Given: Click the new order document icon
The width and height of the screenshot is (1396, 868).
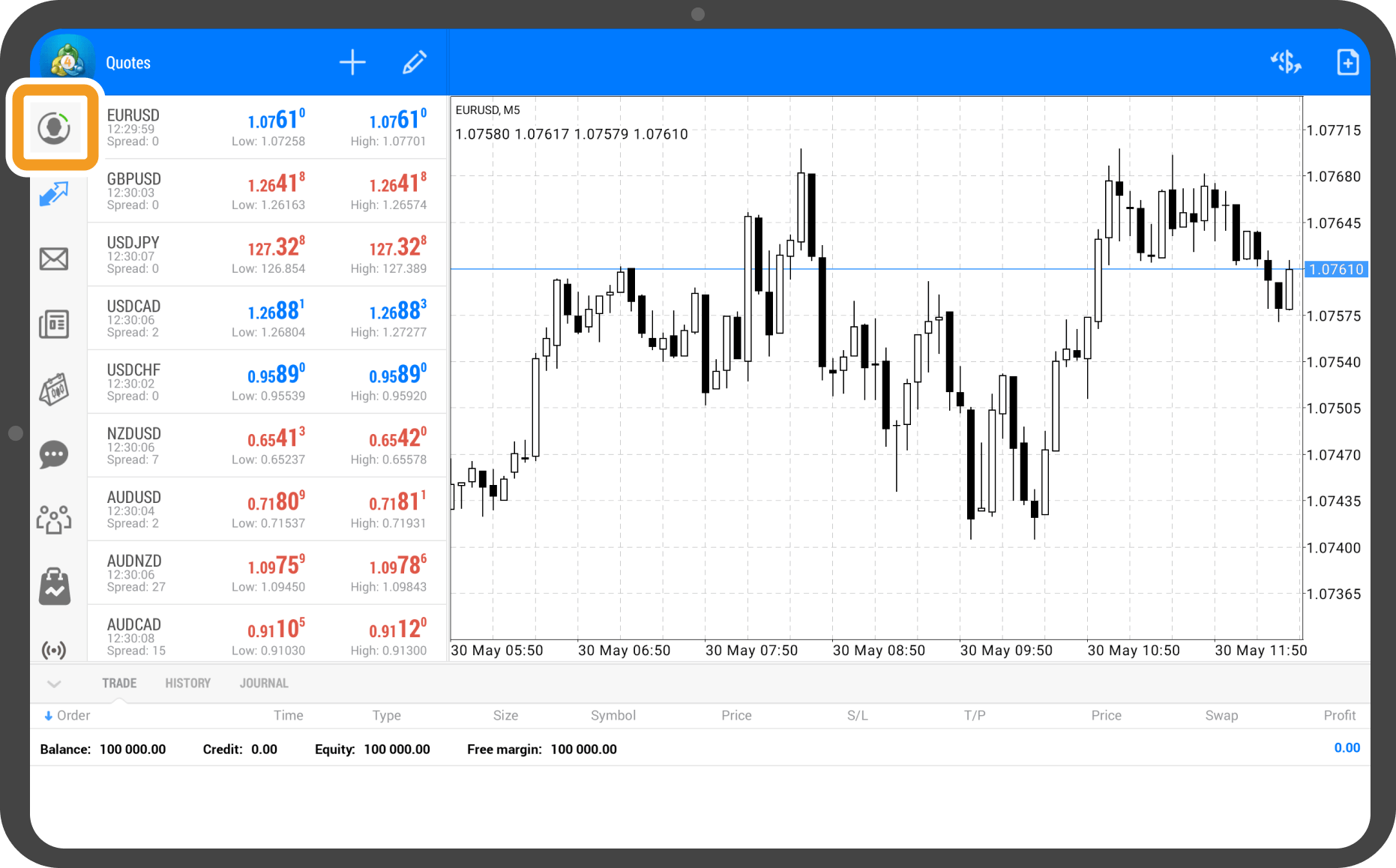Looking at the screenshot, I should click(1347, 62).
